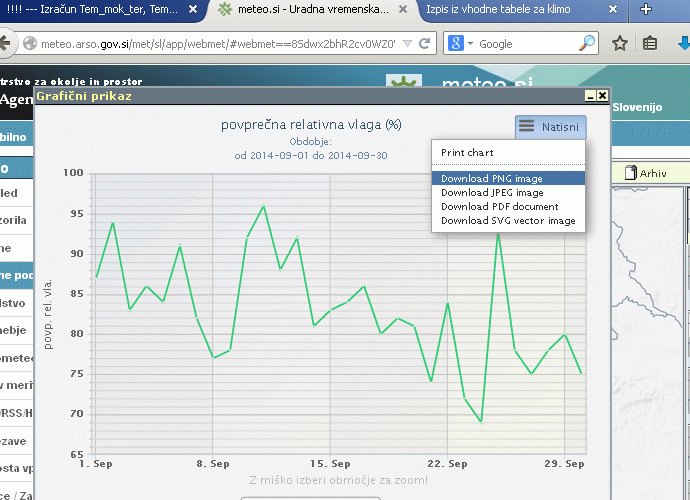Open a new browser tab
The image size is (690, 500).
coord(646,10)
